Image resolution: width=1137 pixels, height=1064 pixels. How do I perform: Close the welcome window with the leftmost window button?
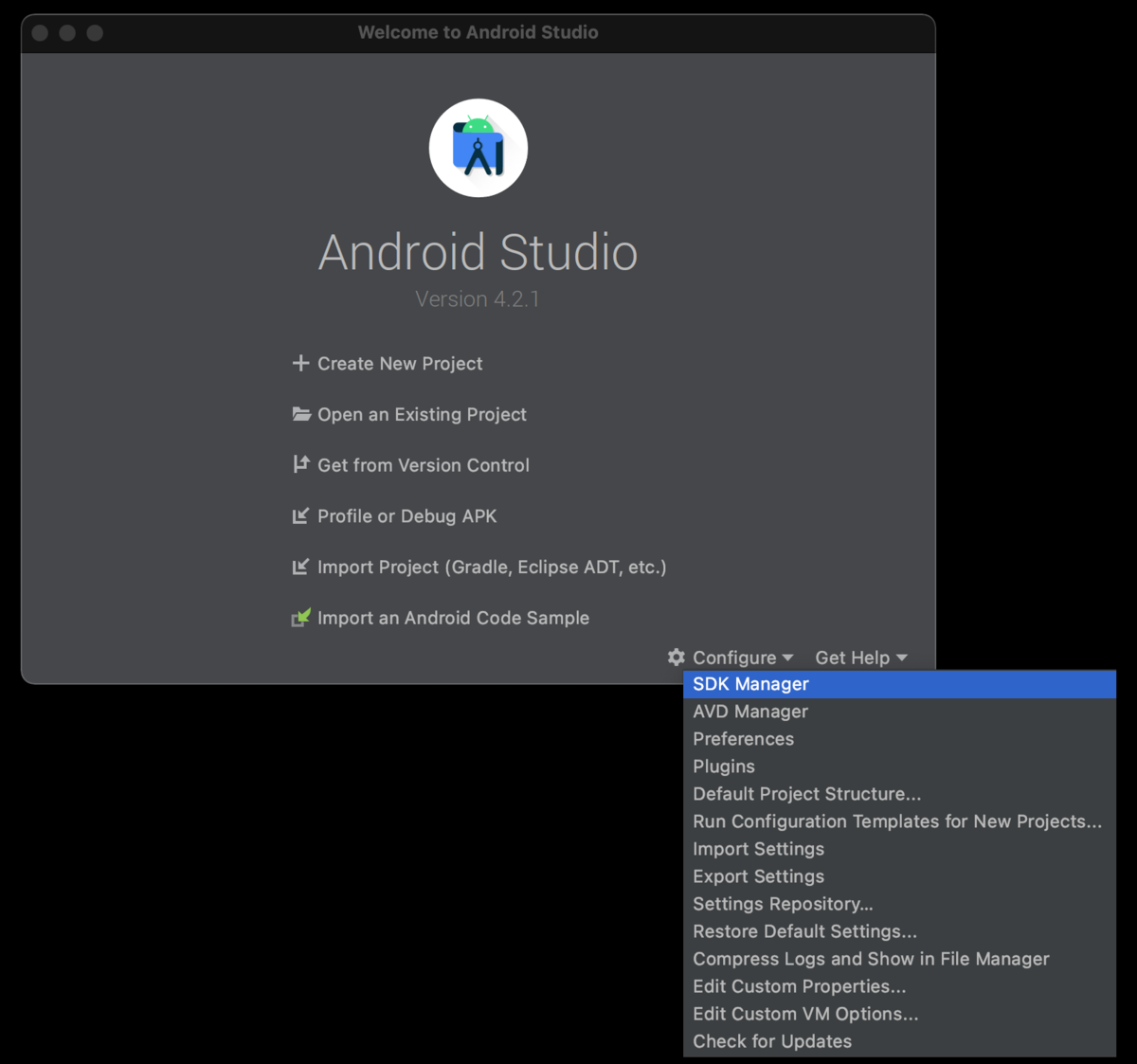pyautogui.click(x=40, y=33)
